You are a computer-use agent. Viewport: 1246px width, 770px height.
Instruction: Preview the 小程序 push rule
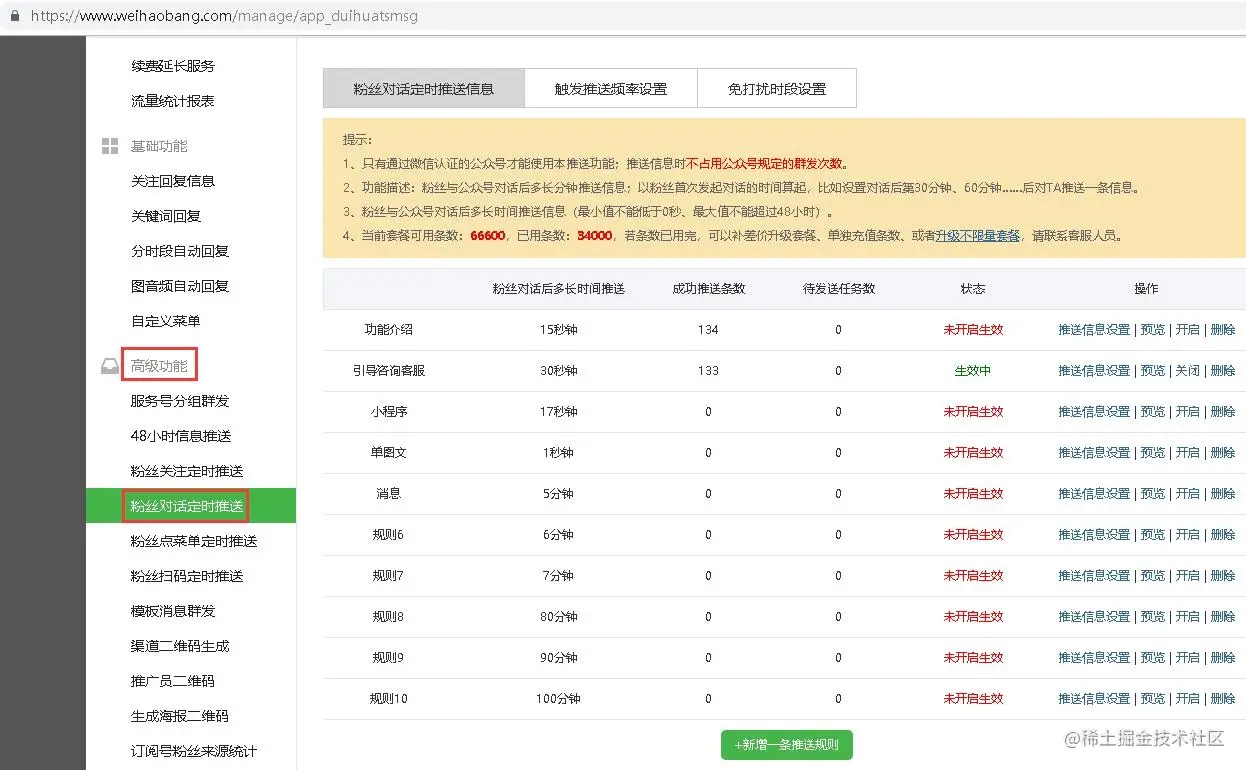(1153, 411)
